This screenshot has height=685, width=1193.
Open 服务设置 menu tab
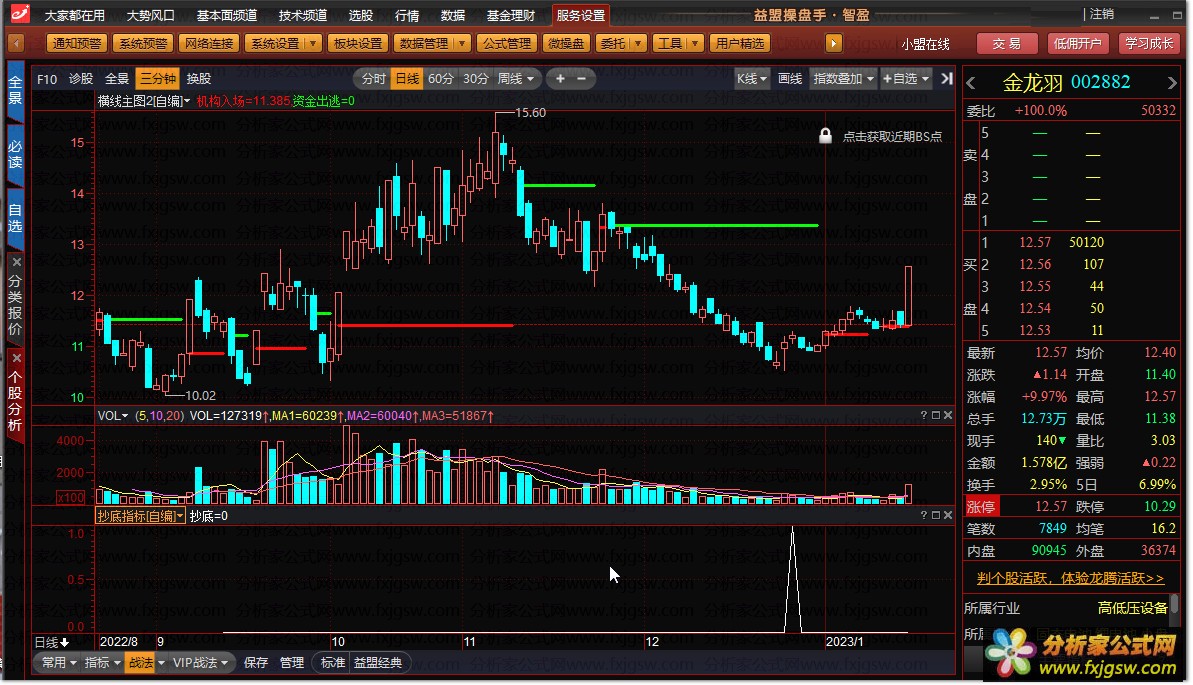pyautogui.click(x=581, y=14)
